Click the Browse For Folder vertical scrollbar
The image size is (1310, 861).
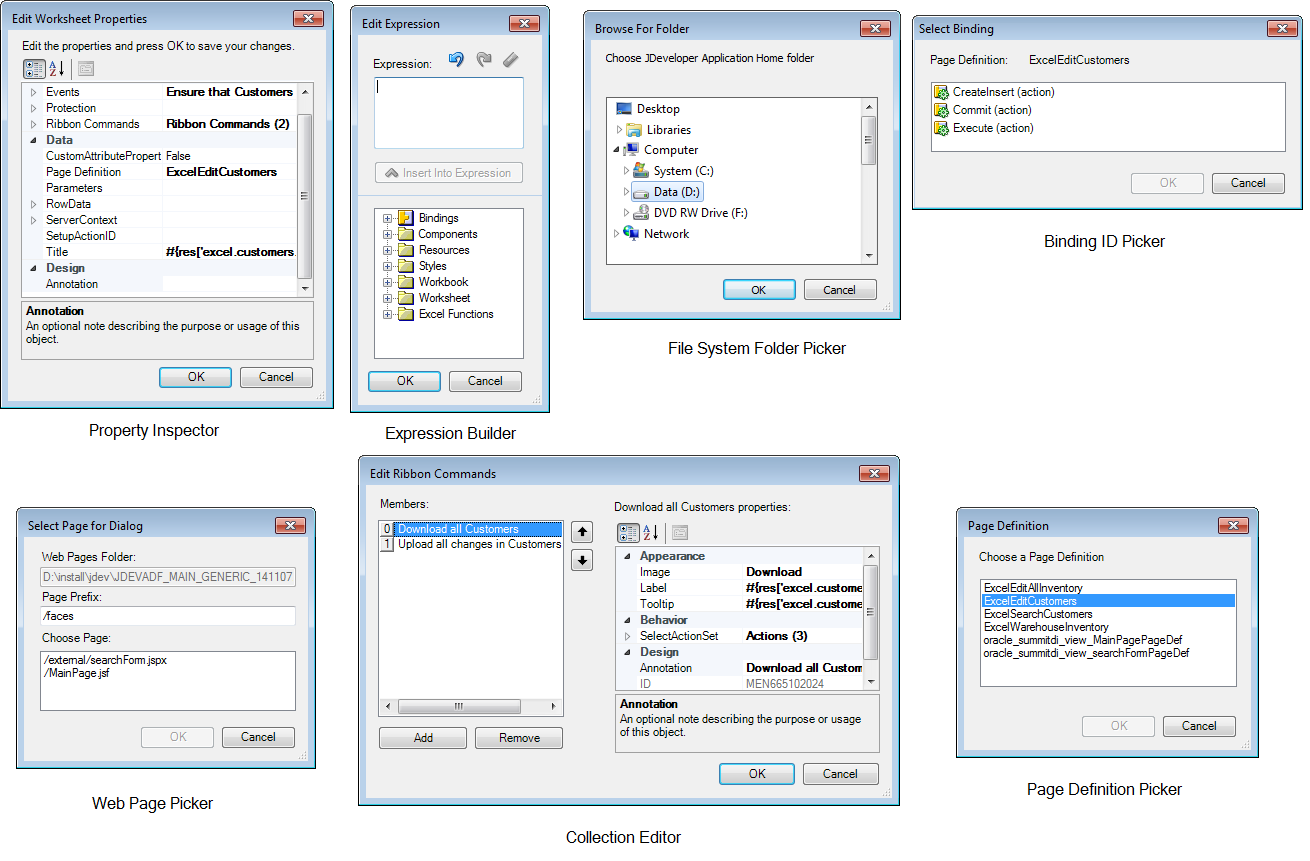(x=869, y=180)
